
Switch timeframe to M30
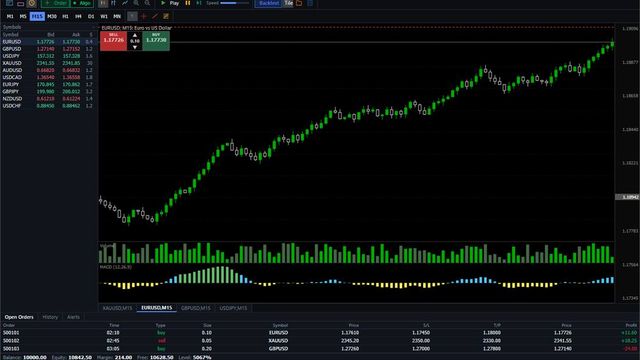pos(52,16)
